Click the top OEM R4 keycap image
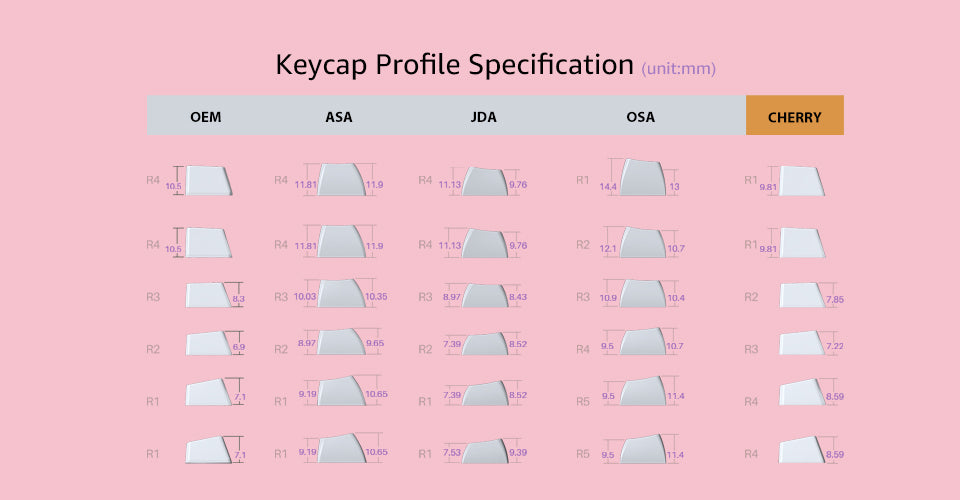Viewport: 960px width, 500px height. tap(208, 181)
